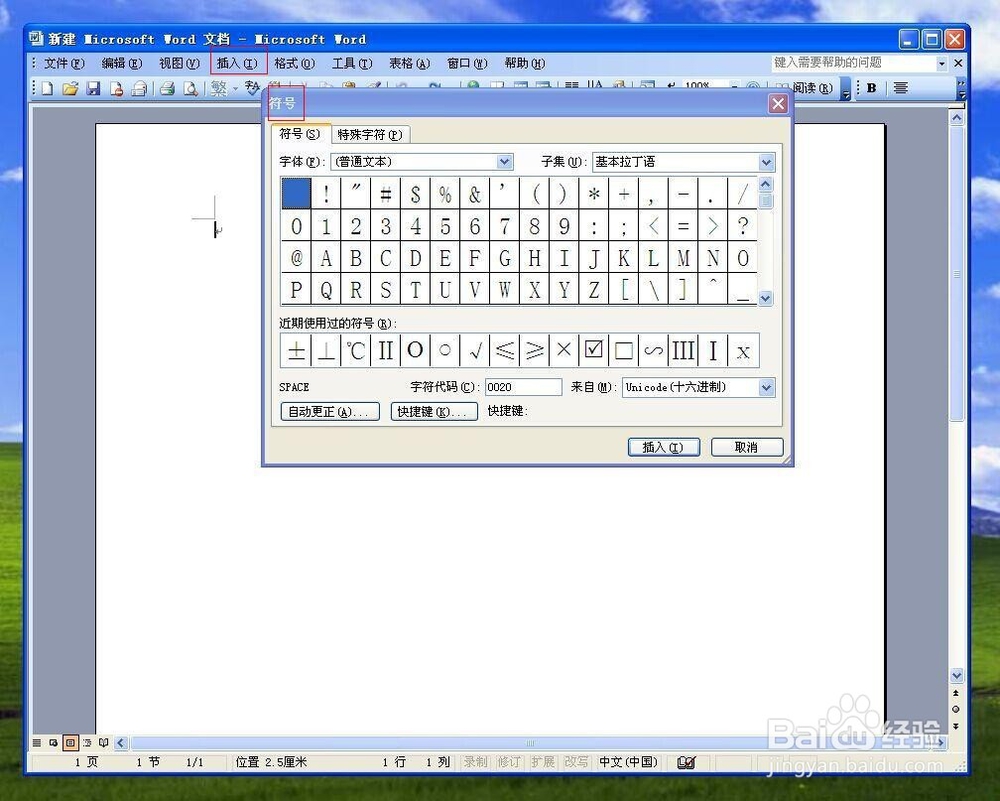Click the Save floppy disk icon
Viewport: 1000px width, 801px height.
click(x=94, y=88)
